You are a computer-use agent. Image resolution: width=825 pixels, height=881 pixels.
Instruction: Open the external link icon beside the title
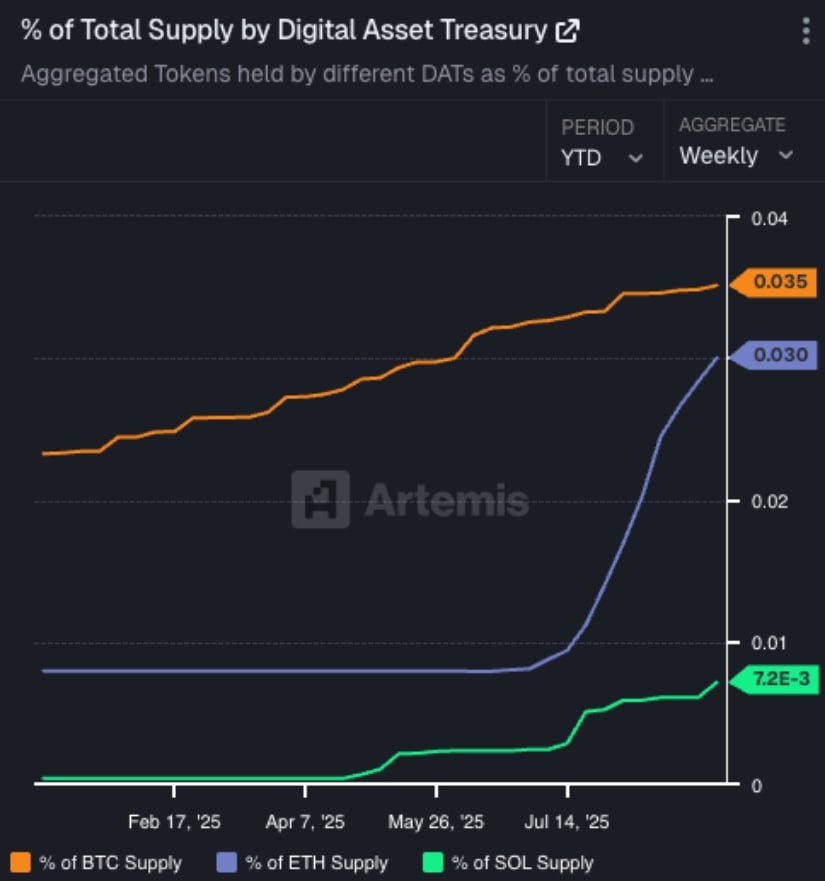567,31
